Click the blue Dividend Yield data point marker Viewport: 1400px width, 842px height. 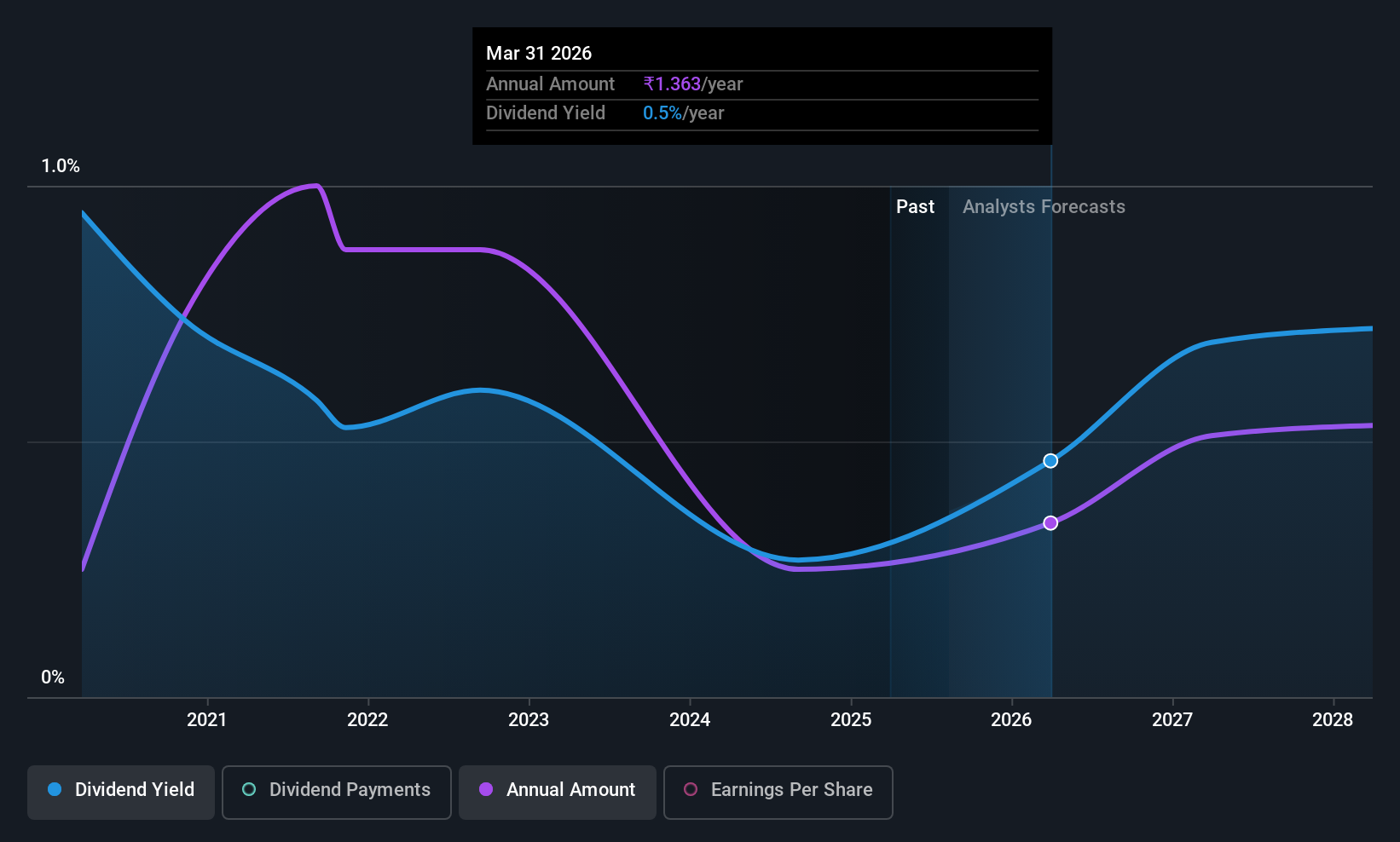pos(1050,461)
